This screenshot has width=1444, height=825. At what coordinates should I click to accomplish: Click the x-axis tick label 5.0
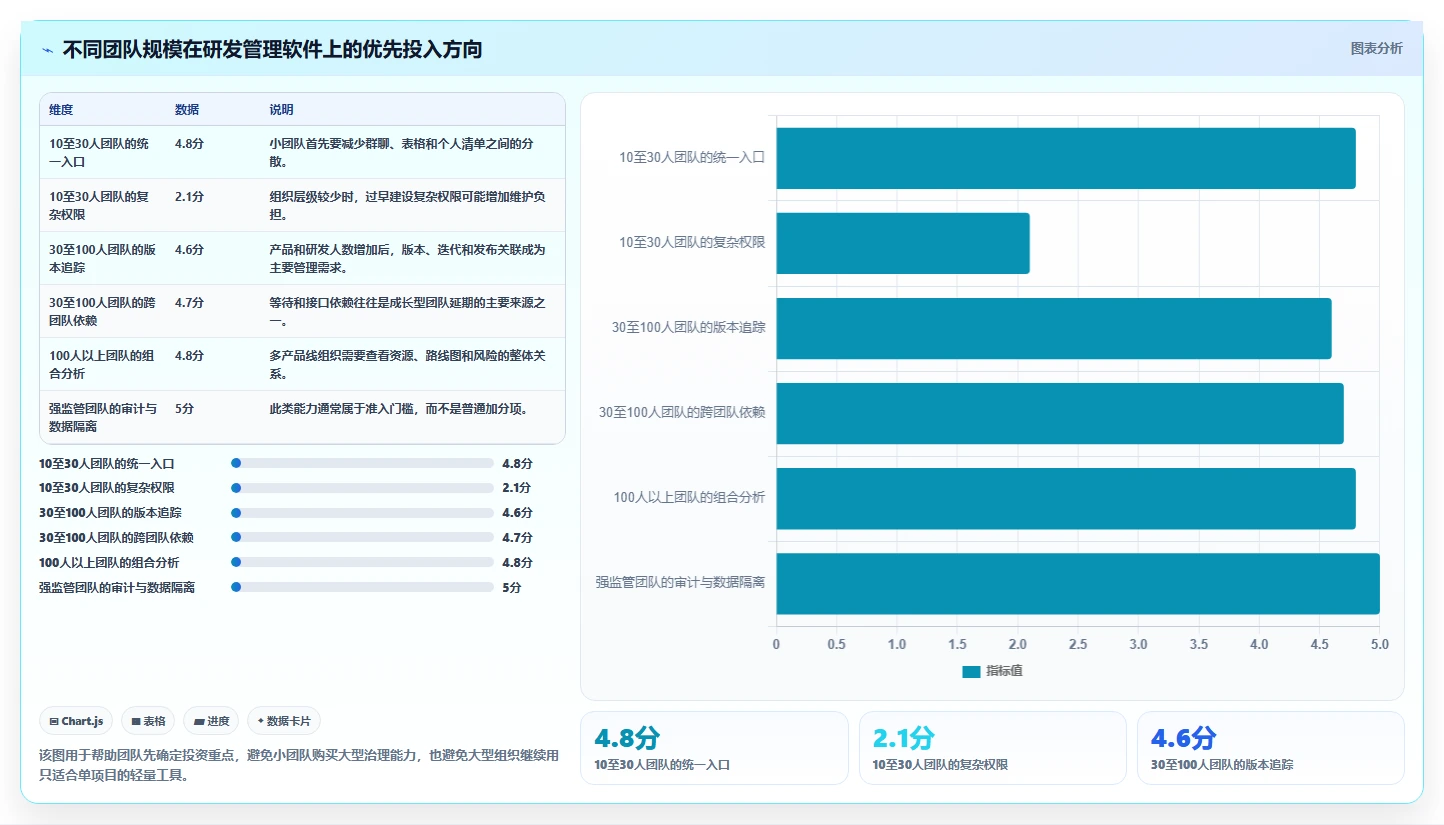1380,645
